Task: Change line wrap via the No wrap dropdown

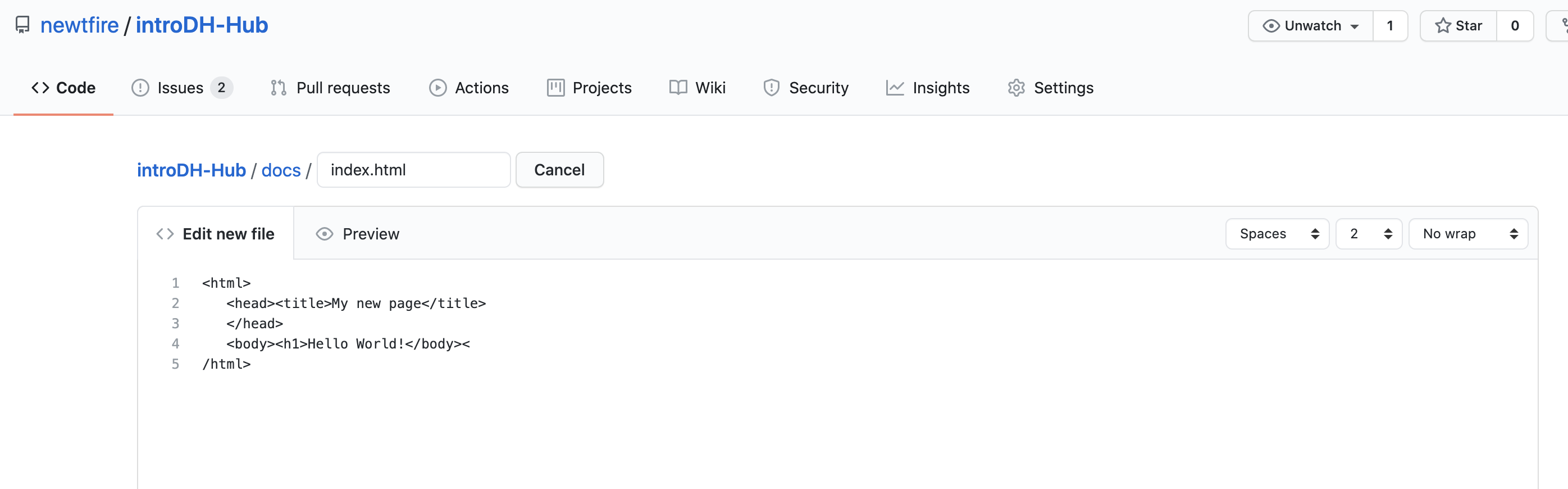Action: (1468, 233)
